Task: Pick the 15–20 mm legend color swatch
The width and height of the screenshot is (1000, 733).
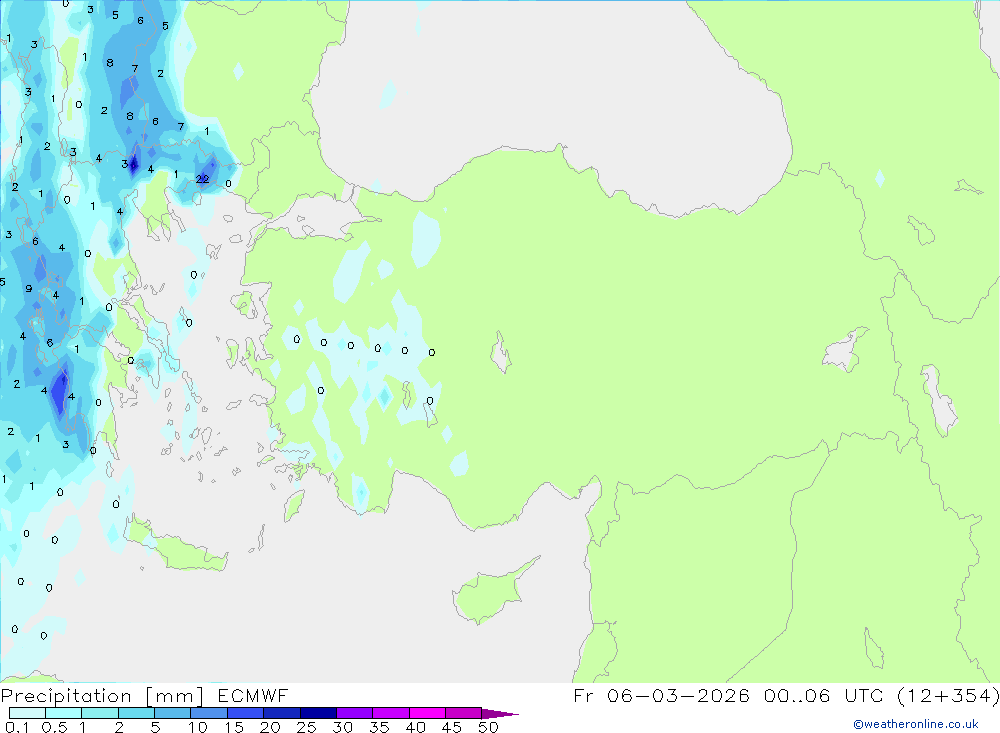Action: (x=246, y=713)
